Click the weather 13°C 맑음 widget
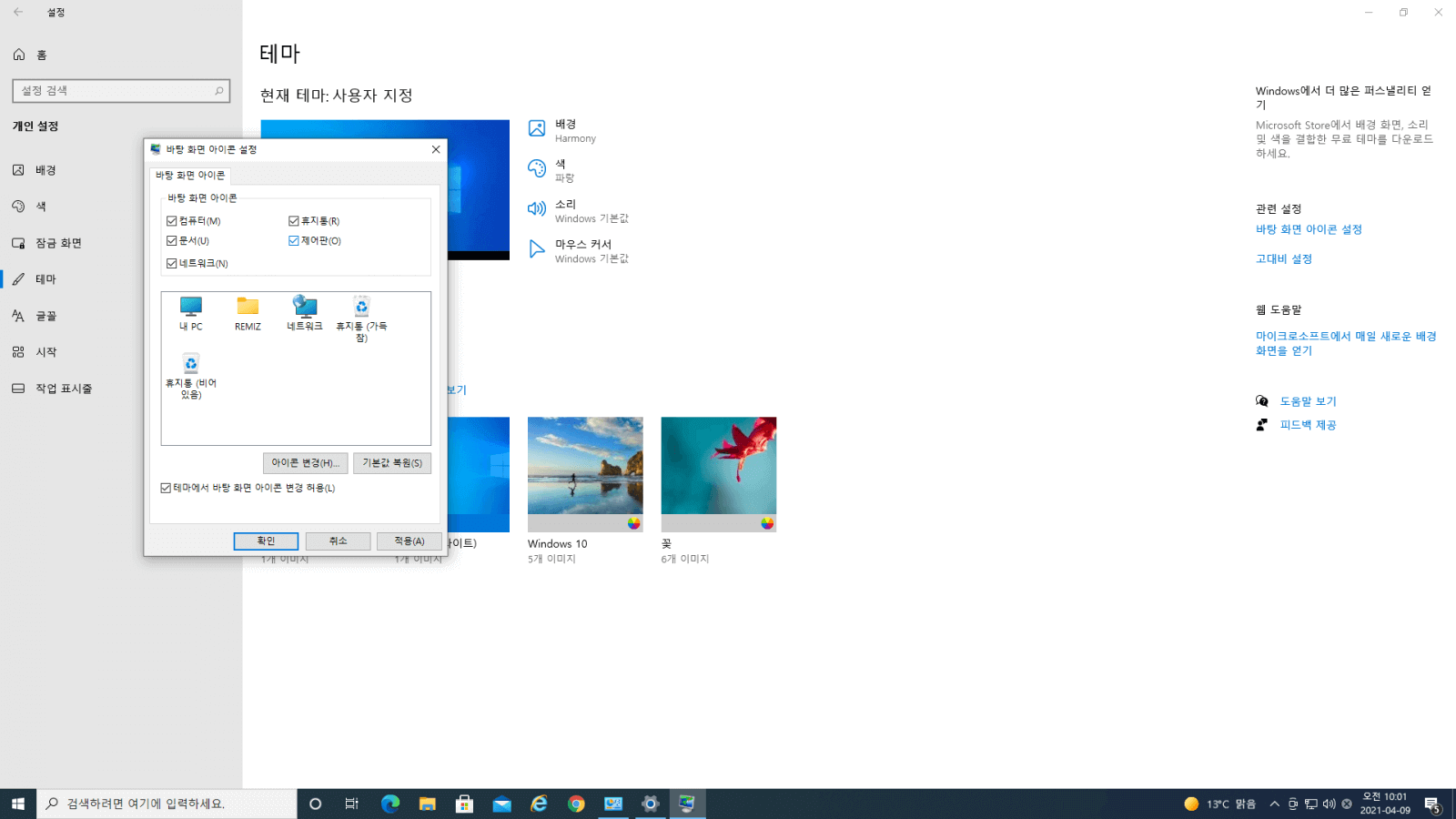Screen dimensions: 1456x819 (x=1219, y=804)
